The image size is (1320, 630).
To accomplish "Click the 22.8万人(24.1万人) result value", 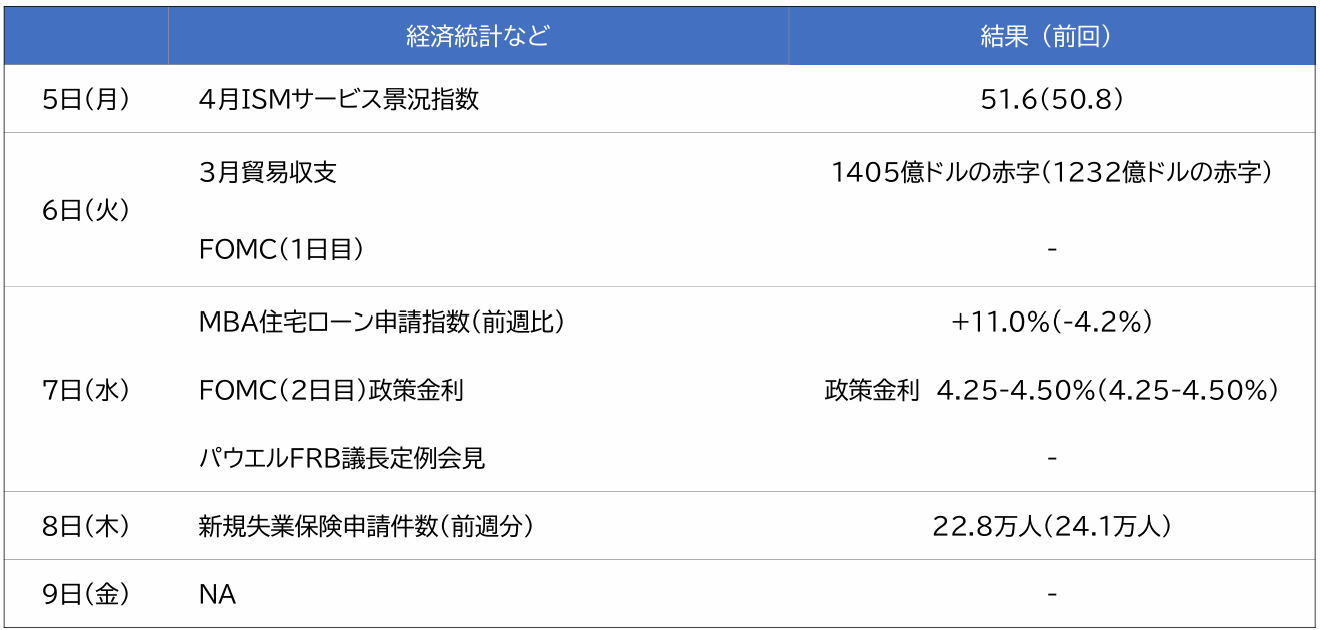I will pyautogui.click(x=1052, y=526).
